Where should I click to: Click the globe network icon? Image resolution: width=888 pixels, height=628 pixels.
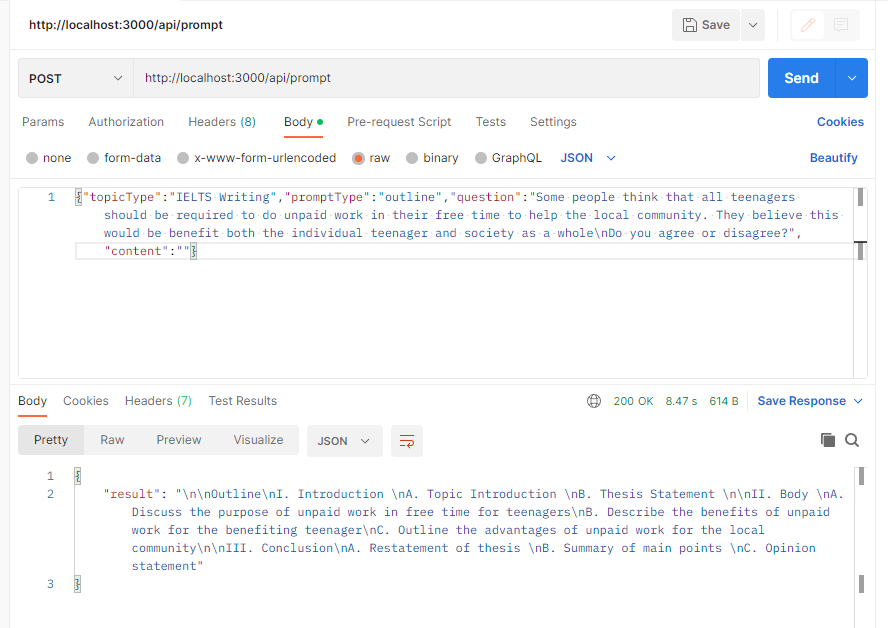coord(594,401)
